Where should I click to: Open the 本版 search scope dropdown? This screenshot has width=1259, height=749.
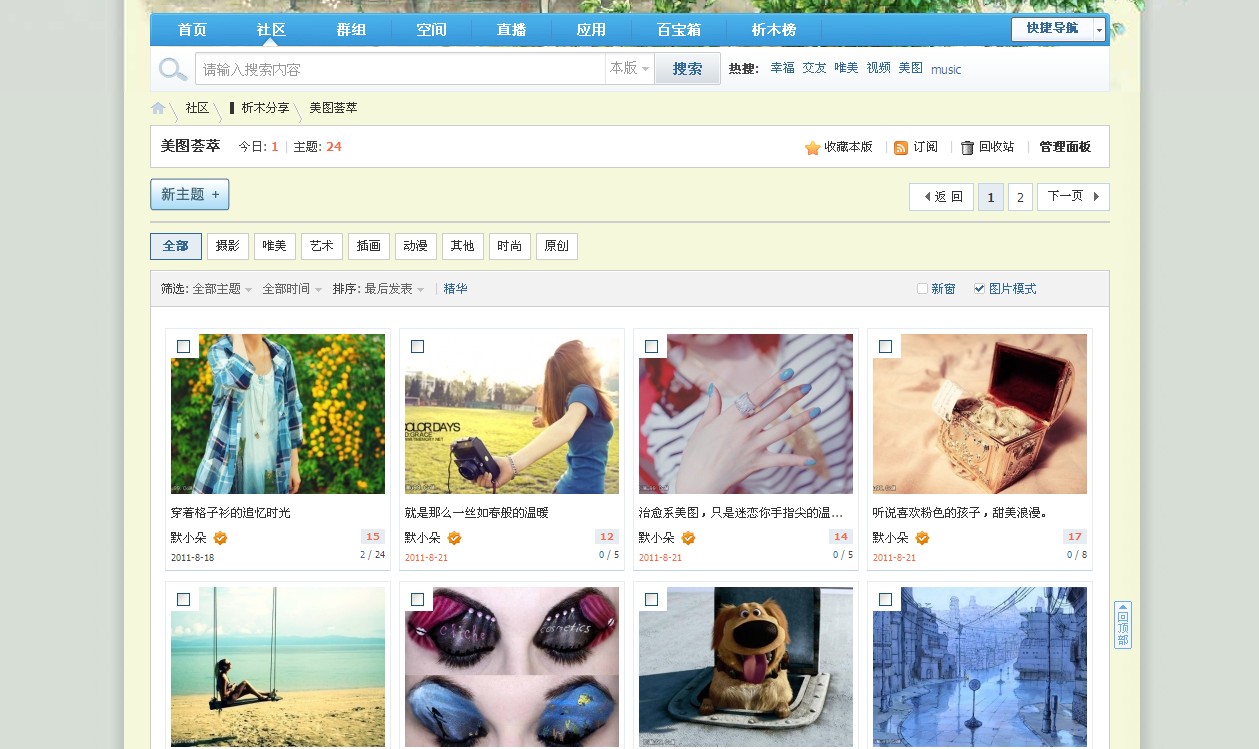tap(630, 69)
